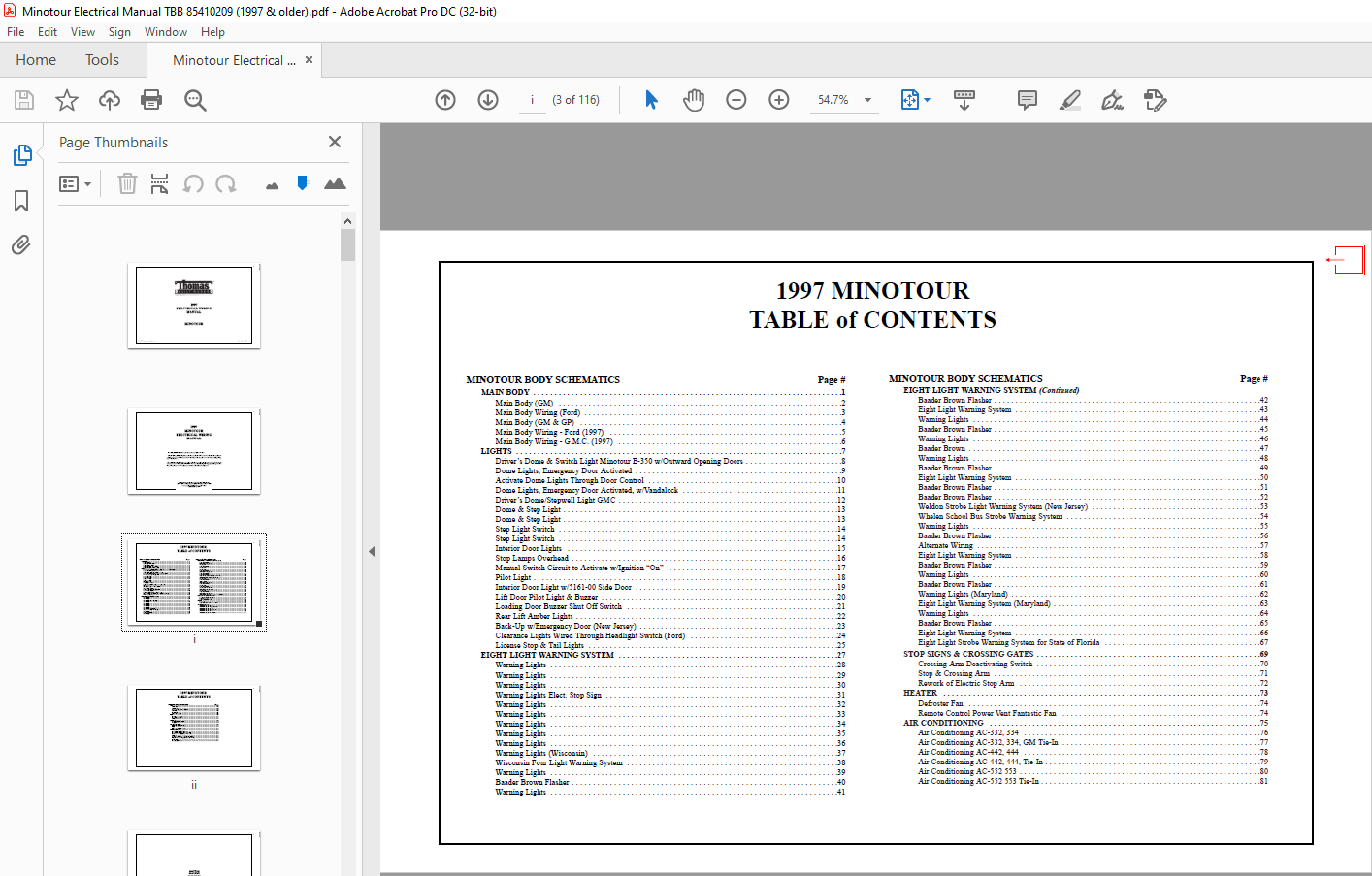Click the Save file icon

(24, 100)
